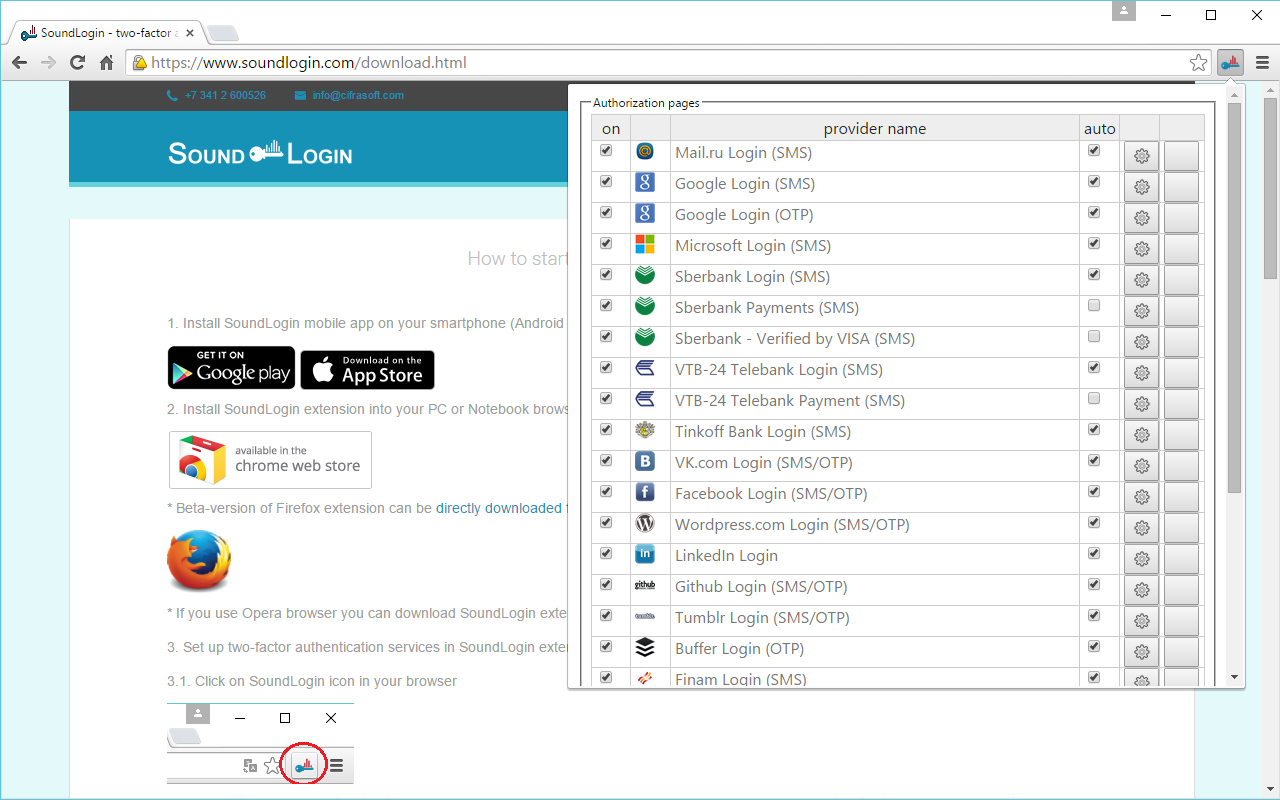Click the VK.com provider logo icon
The width and height of the screenshot is (1280, 800).
click(645, 462)
